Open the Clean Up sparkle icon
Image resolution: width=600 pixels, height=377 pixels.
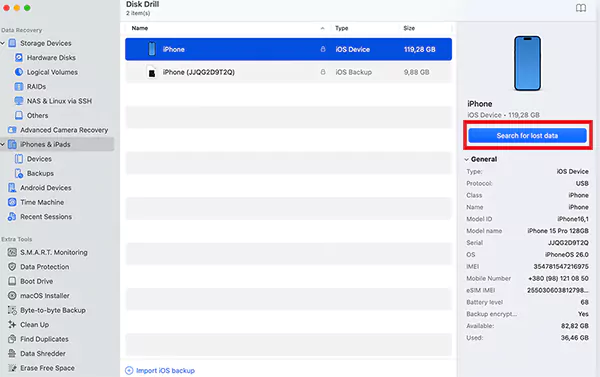click(x=12, y=325)
